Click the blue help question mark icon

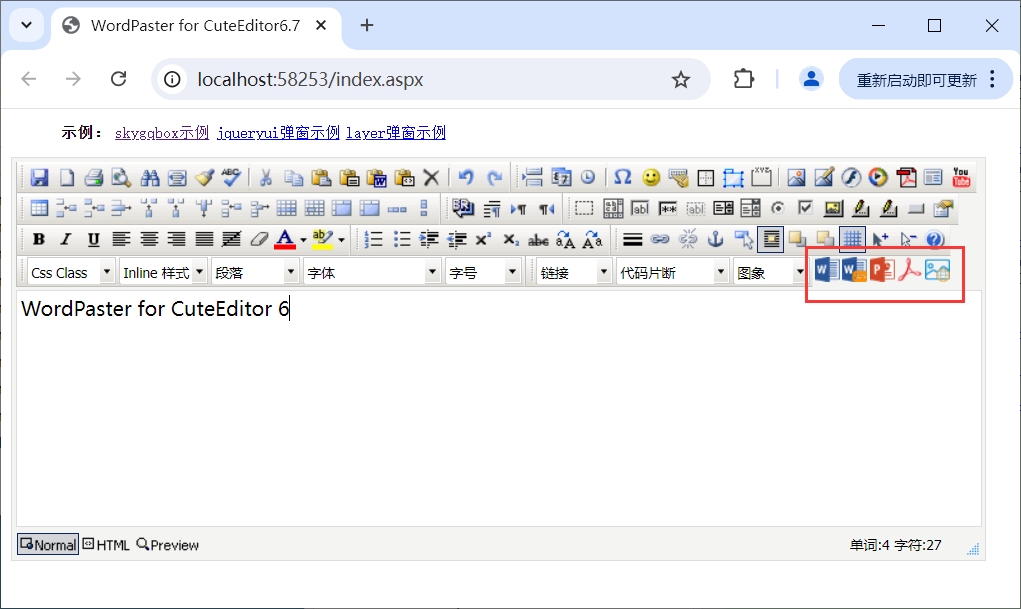click(x=935, y=239)
